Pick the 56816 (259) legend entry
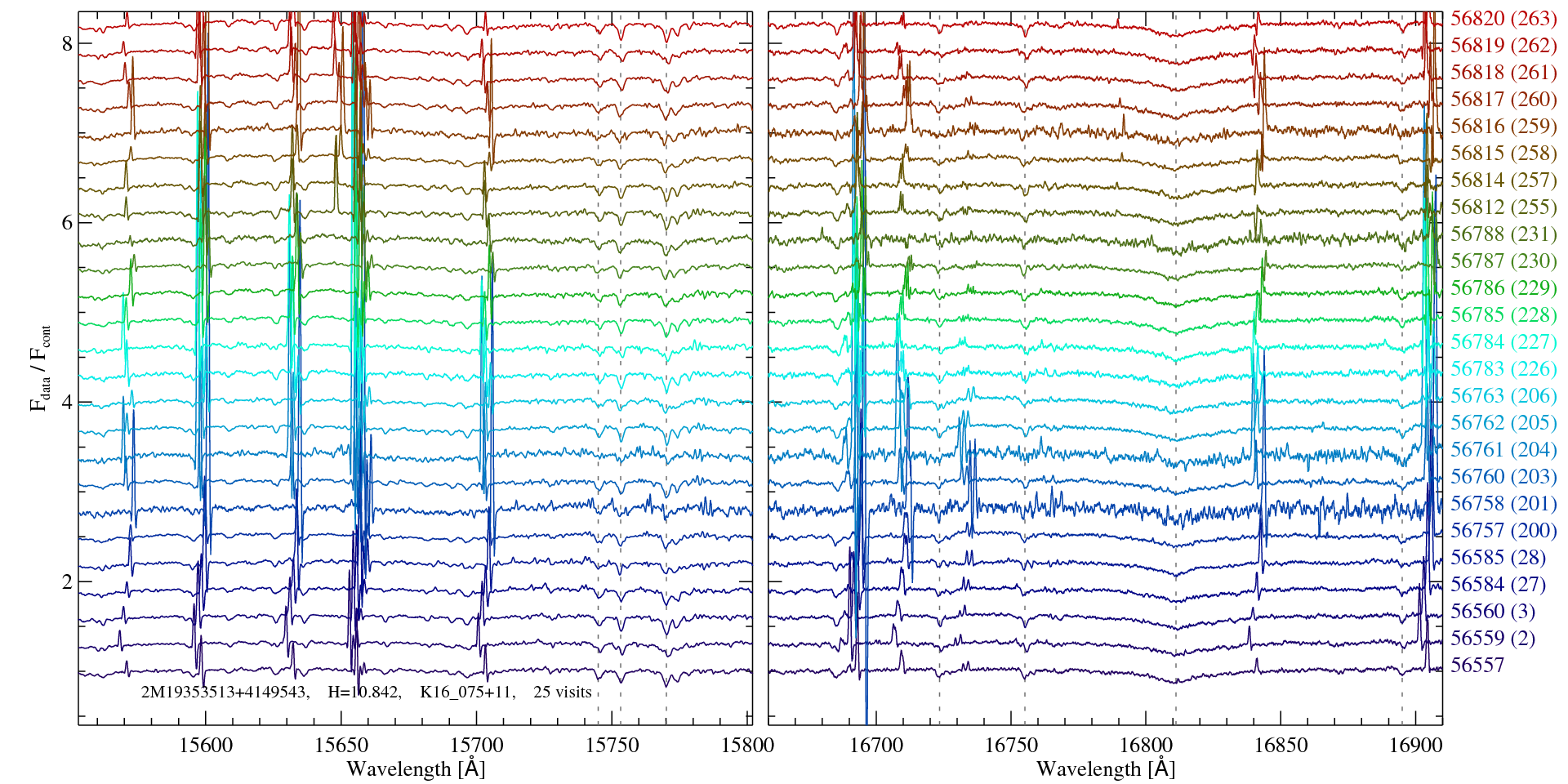The height and width of the screenshot is (784, 1568). coord(1503,127)
